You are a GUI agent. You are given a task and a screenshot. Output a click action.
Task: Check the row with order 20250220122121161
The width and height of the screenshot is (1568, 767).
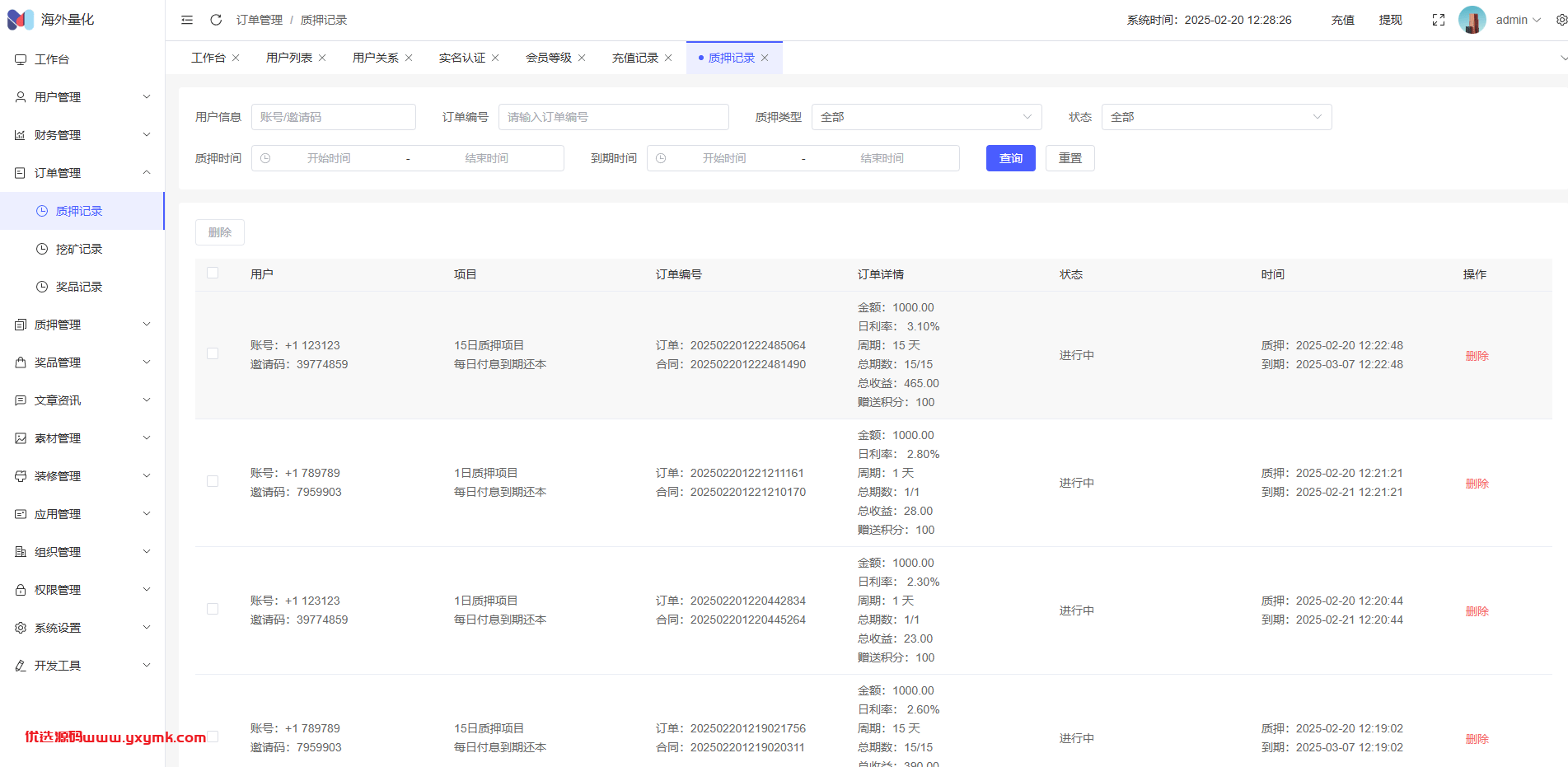[x=213, y=481]
